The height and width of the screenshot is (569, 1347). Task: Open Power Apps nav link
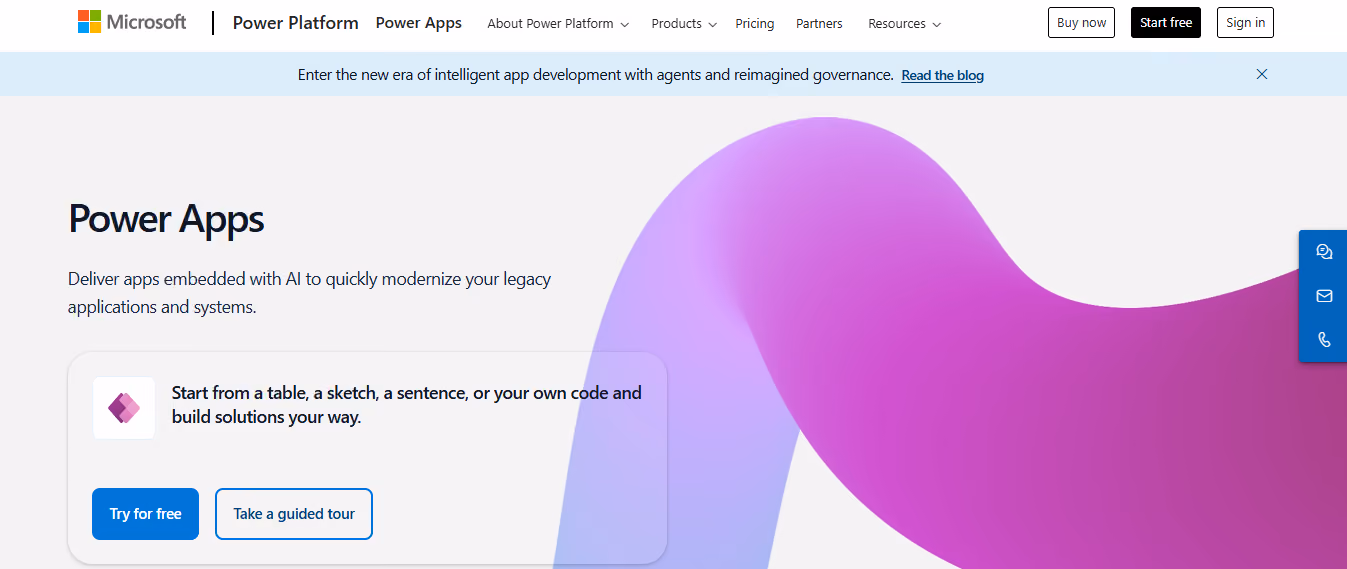coord(419,22)
